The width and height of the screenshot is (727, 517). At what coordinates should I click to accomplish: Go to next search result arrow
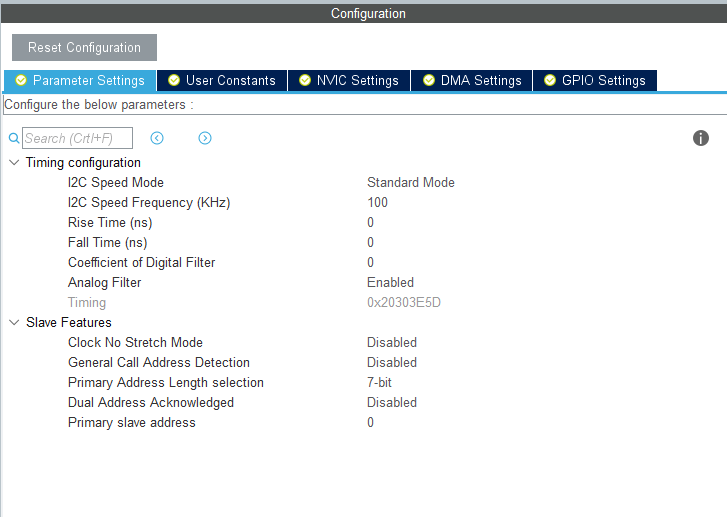(205, 138)
